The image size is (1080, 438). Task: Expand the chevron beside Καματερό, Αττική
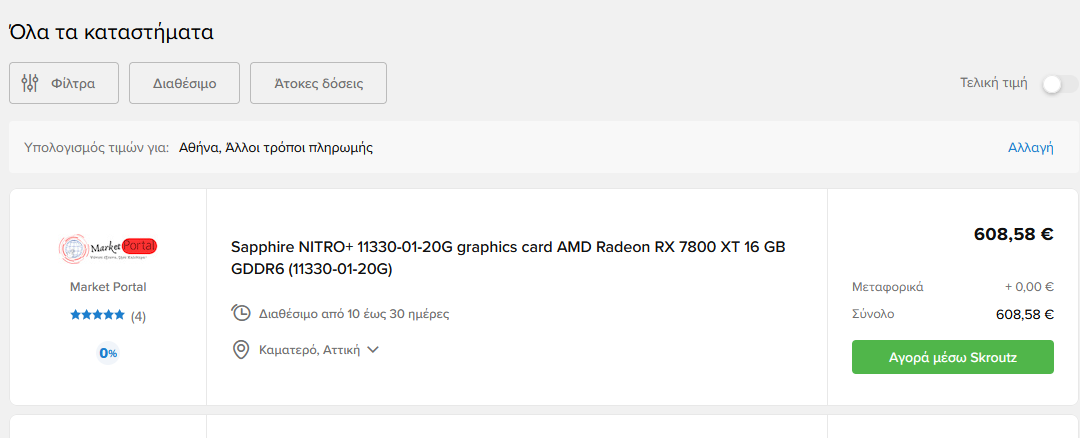point(373,350)
